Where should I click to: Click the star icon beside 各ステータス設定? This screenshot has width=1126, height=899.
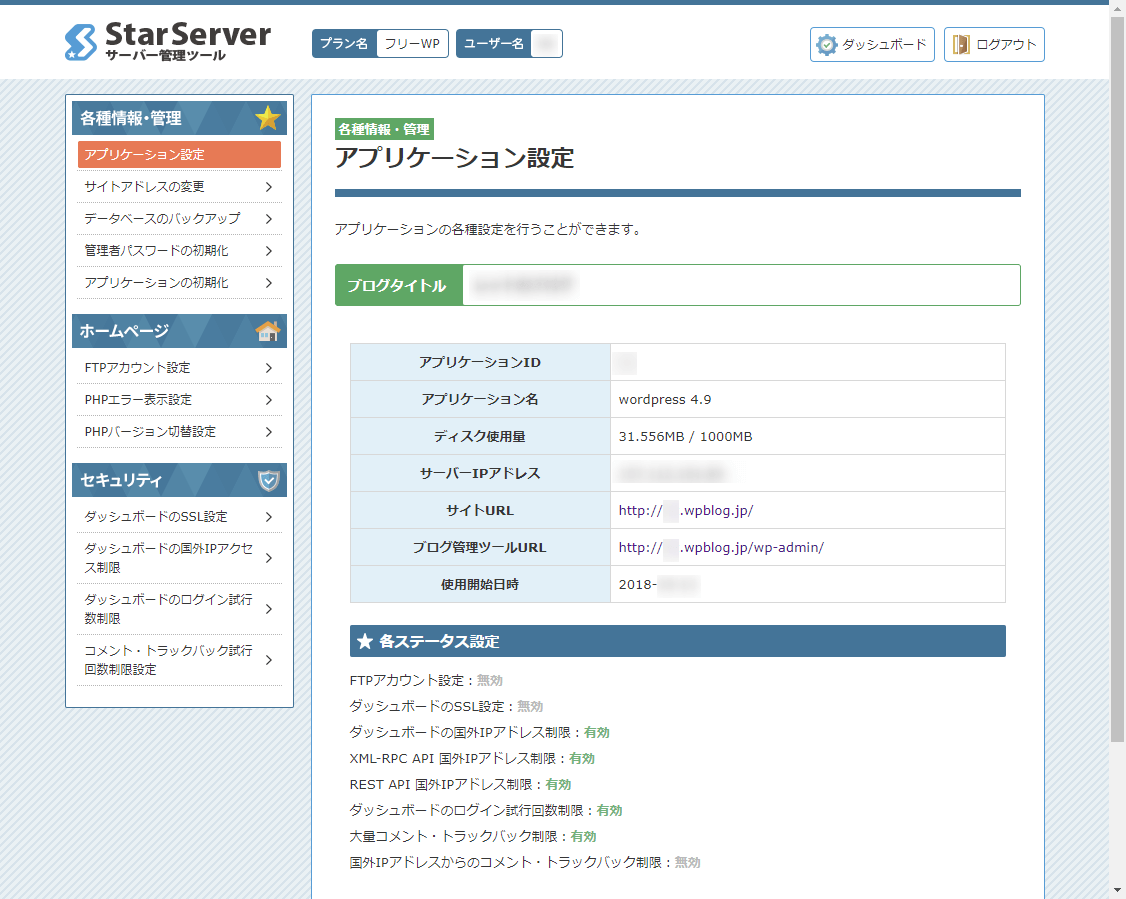click(365, 641)
